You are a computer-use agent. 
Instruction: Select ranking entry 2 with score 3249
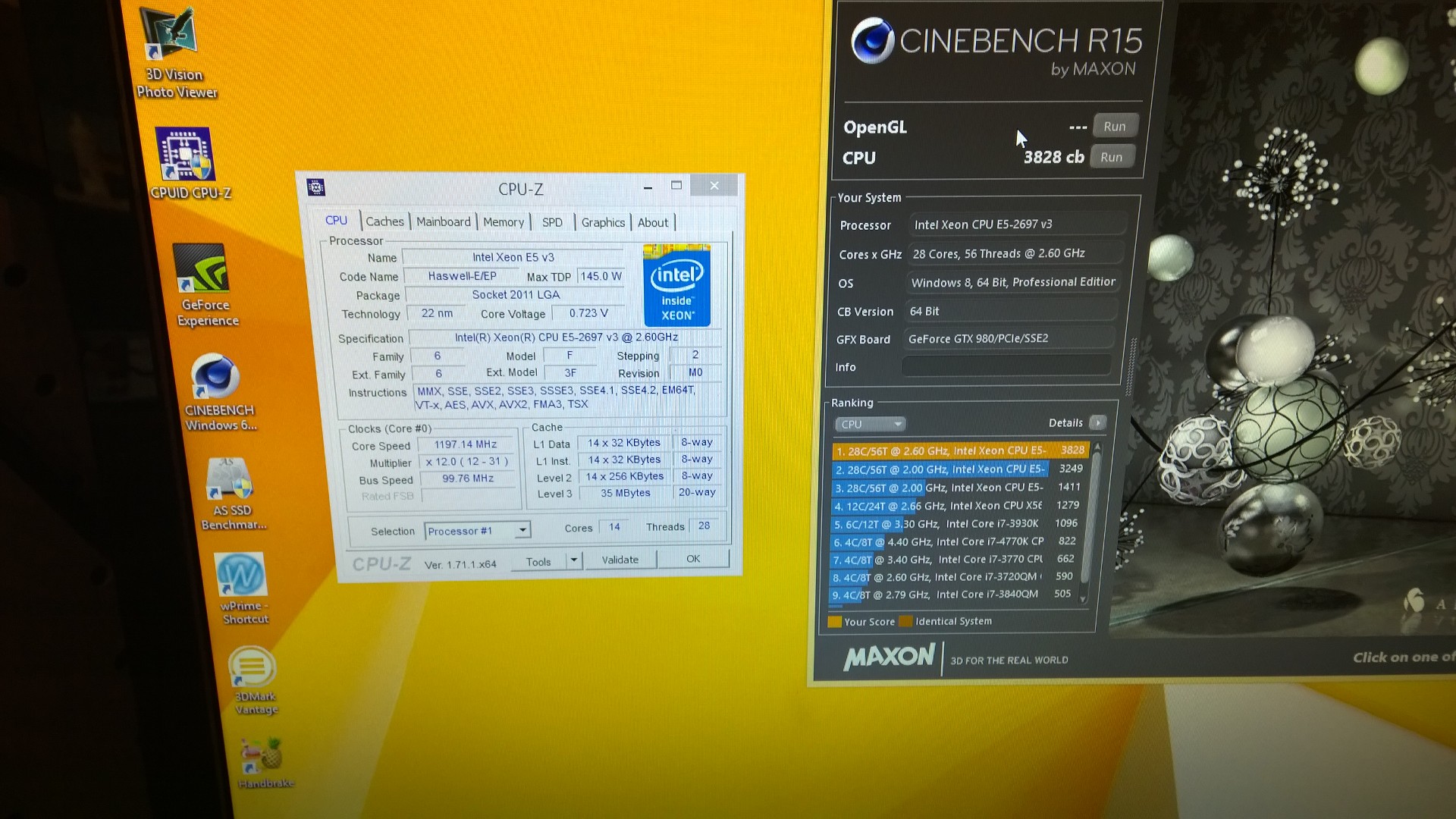pos(960,469)
